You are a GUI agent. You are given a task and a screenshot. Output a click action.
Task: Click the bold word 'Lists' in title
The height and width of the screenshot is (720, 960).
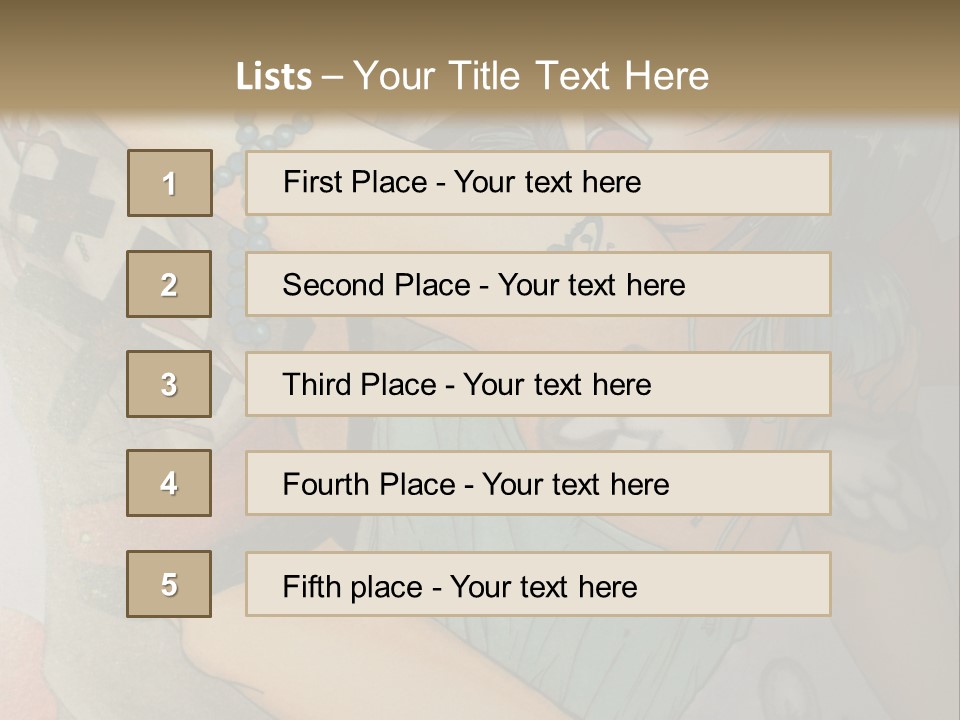click(x=274, y=77)
